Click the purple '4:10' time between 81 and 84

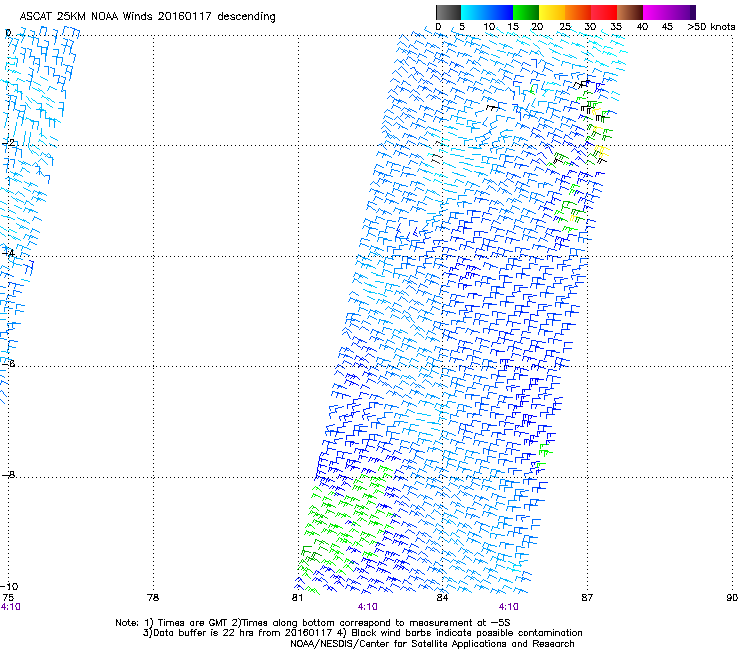click(x=367, y=607)
